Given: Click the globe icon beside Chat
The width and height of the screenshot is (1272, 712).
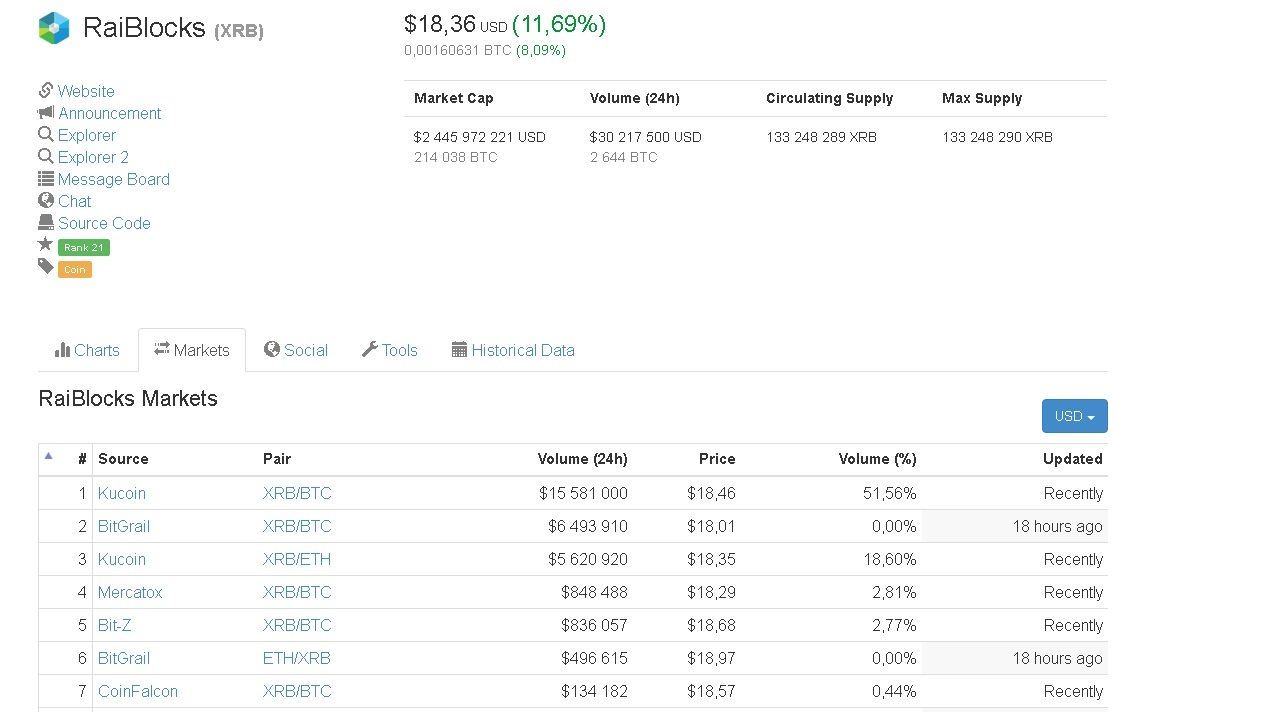Looking at the screenshot, I should point(46,200).
